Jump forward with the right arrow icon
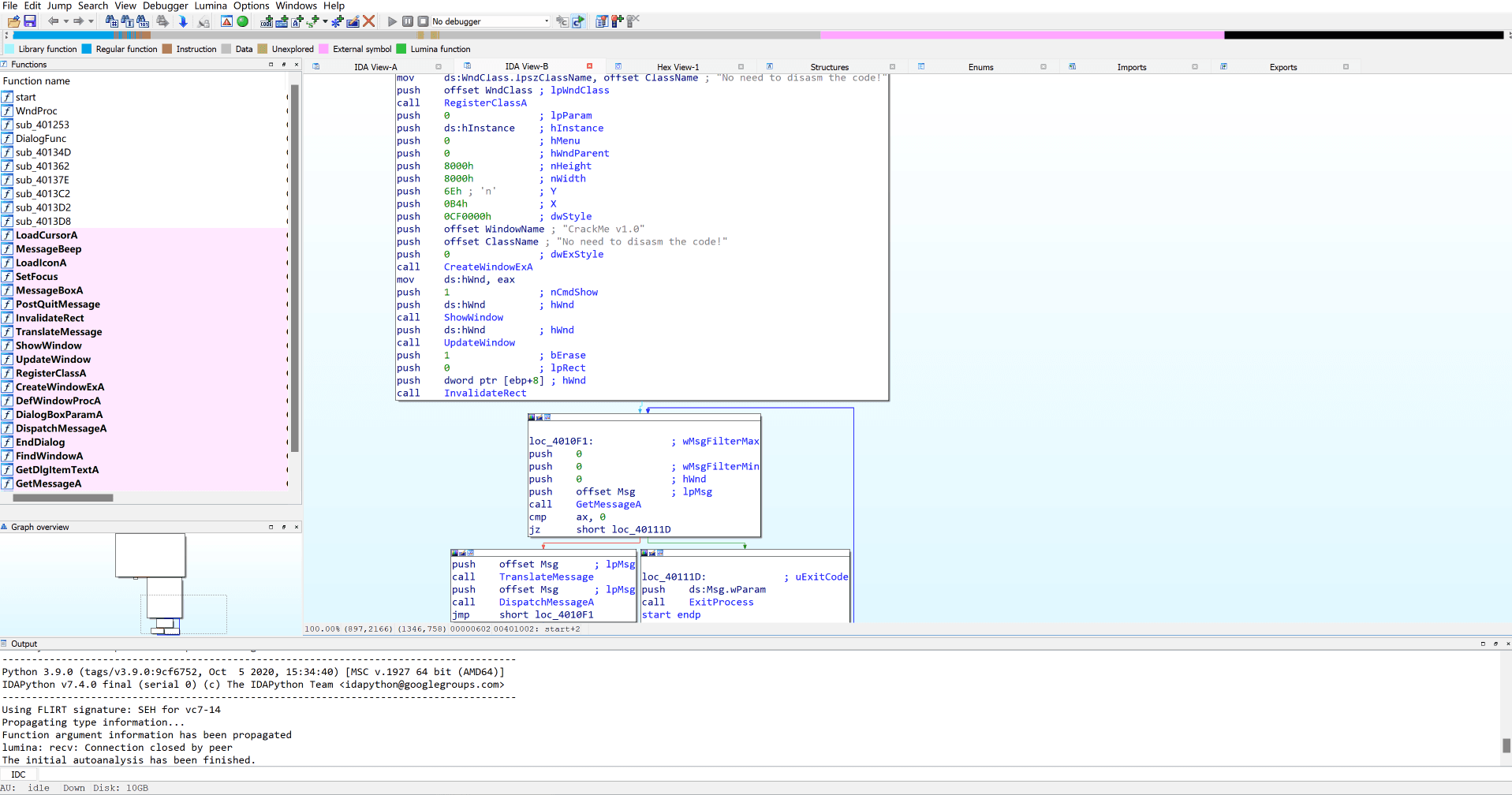This screenshot has width=1512, height=795. [x=78, y=21]
